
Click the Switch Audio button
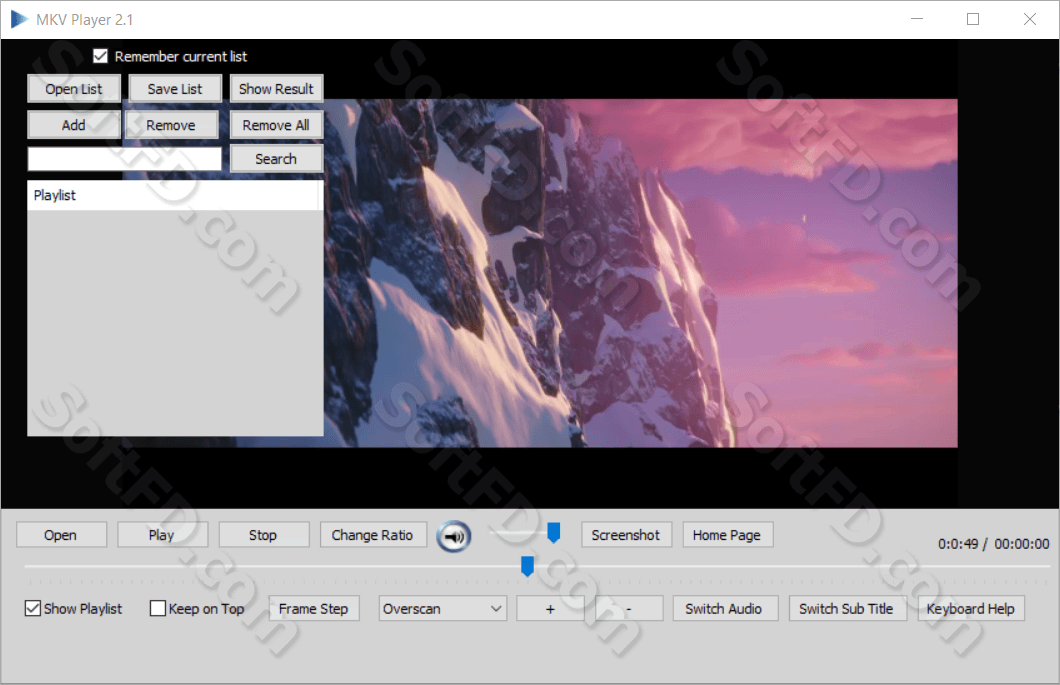725,609
